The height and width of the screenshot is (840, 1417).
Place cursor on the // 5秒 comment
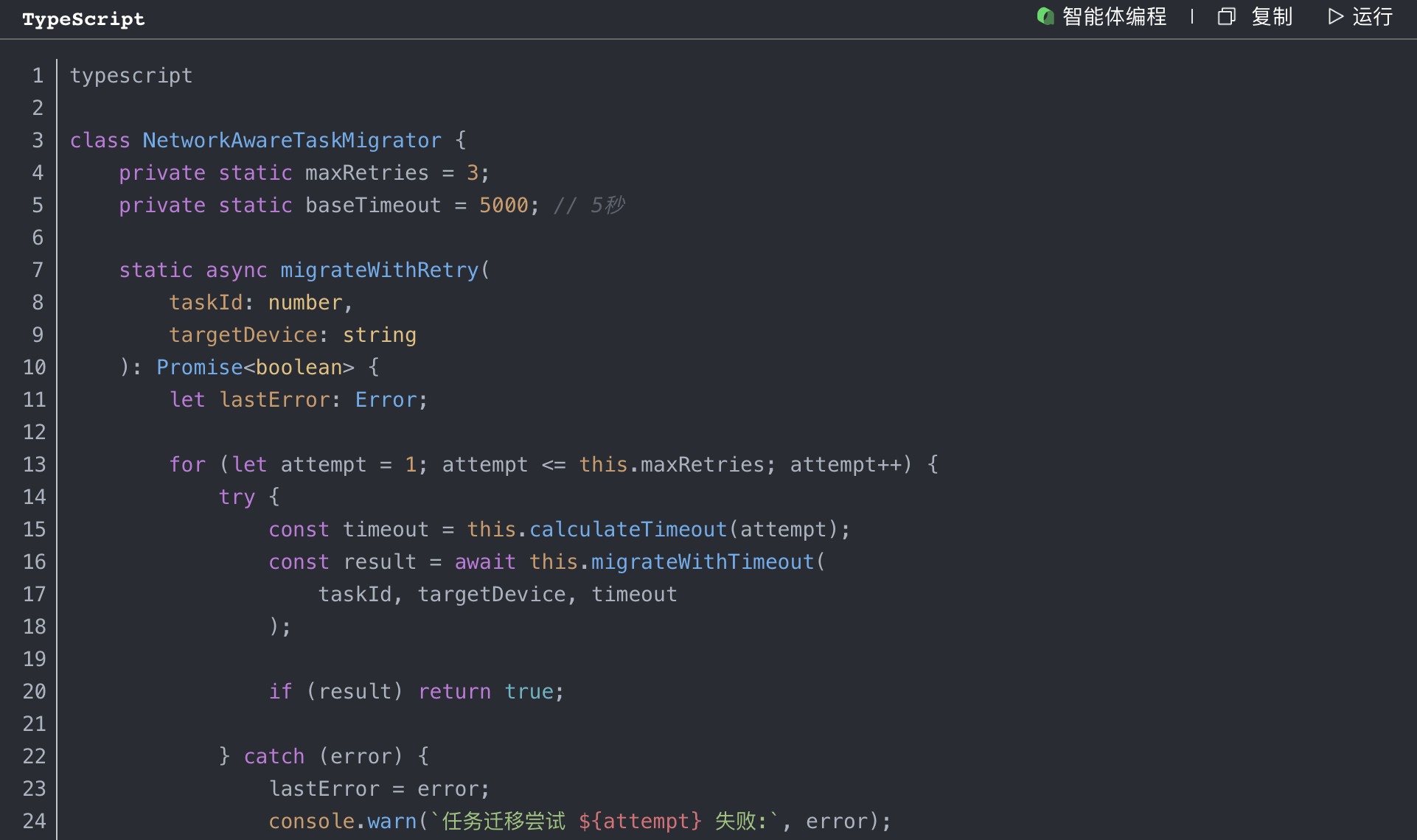(x=589, y=205)
